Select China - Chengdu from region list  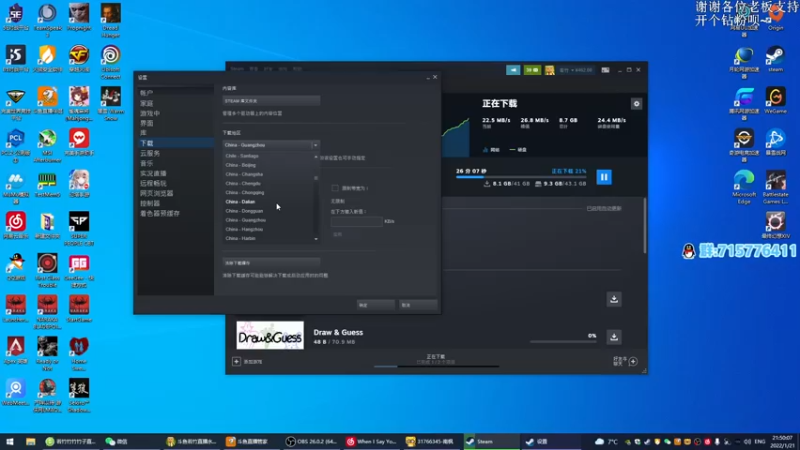coord(243,183)
